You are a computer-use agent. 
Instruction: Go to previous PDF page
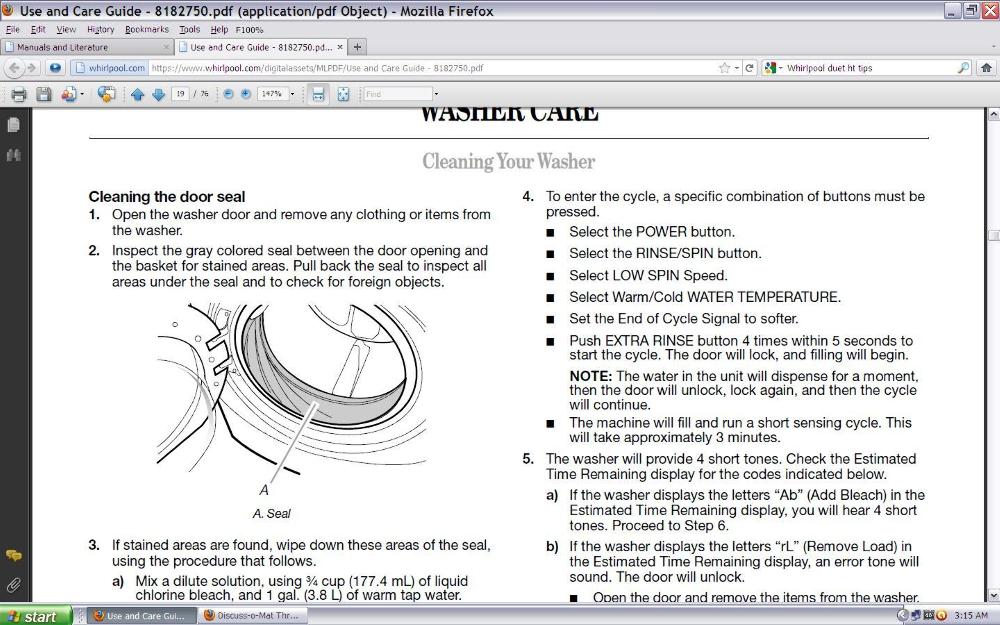(137, 94)
